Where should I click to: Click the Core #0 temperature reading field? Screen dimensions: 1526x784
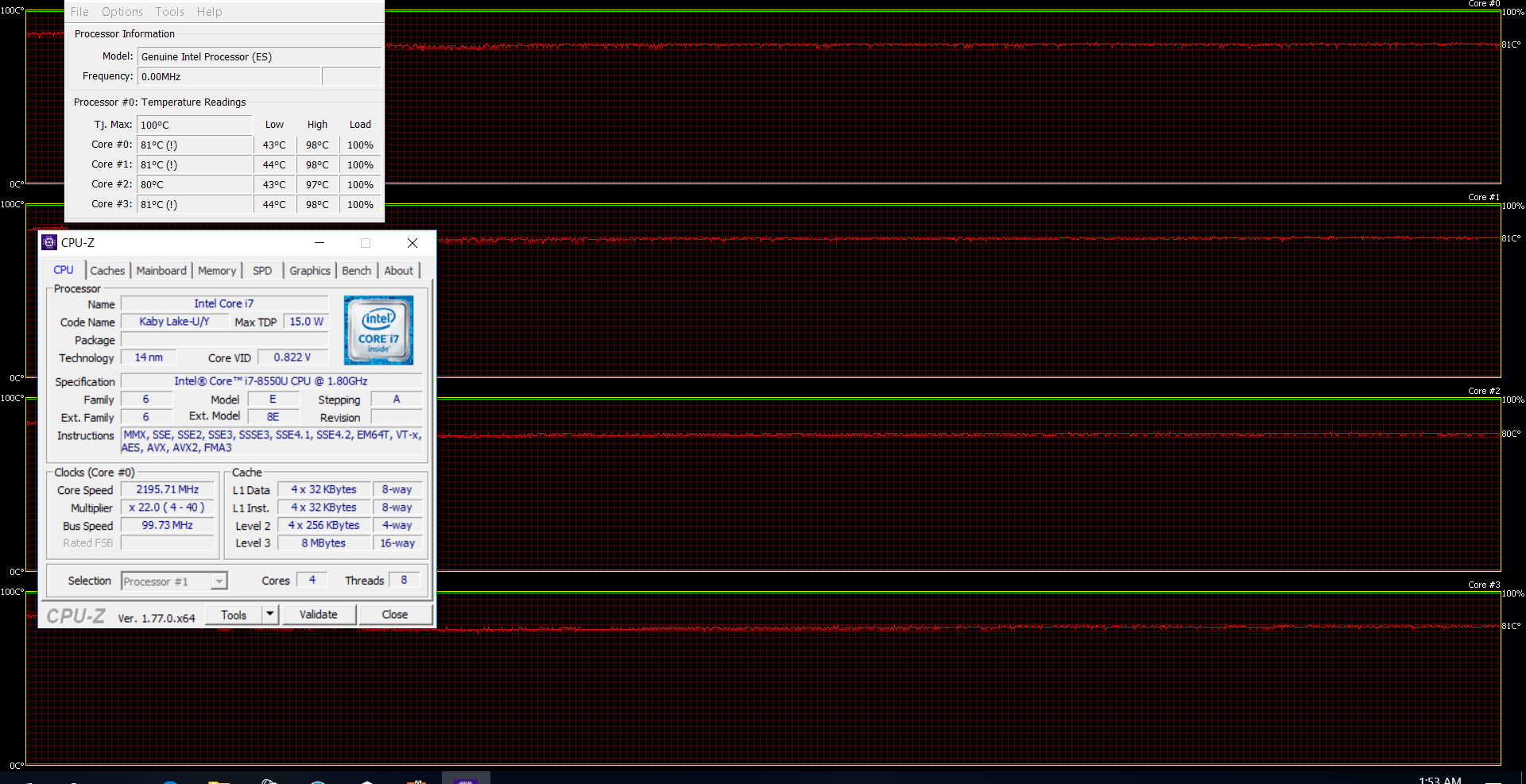coord(194,145)
